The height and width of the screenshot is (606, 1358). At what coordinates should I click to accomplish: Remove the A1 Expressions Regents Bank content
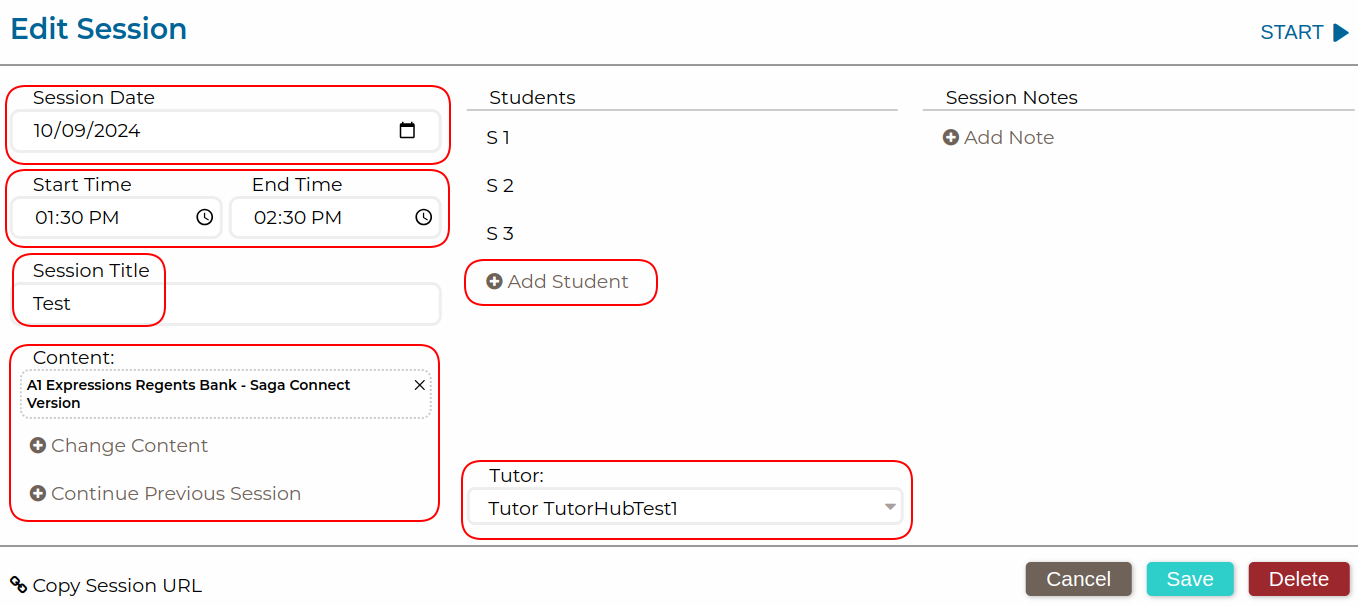tap(420, 385)
